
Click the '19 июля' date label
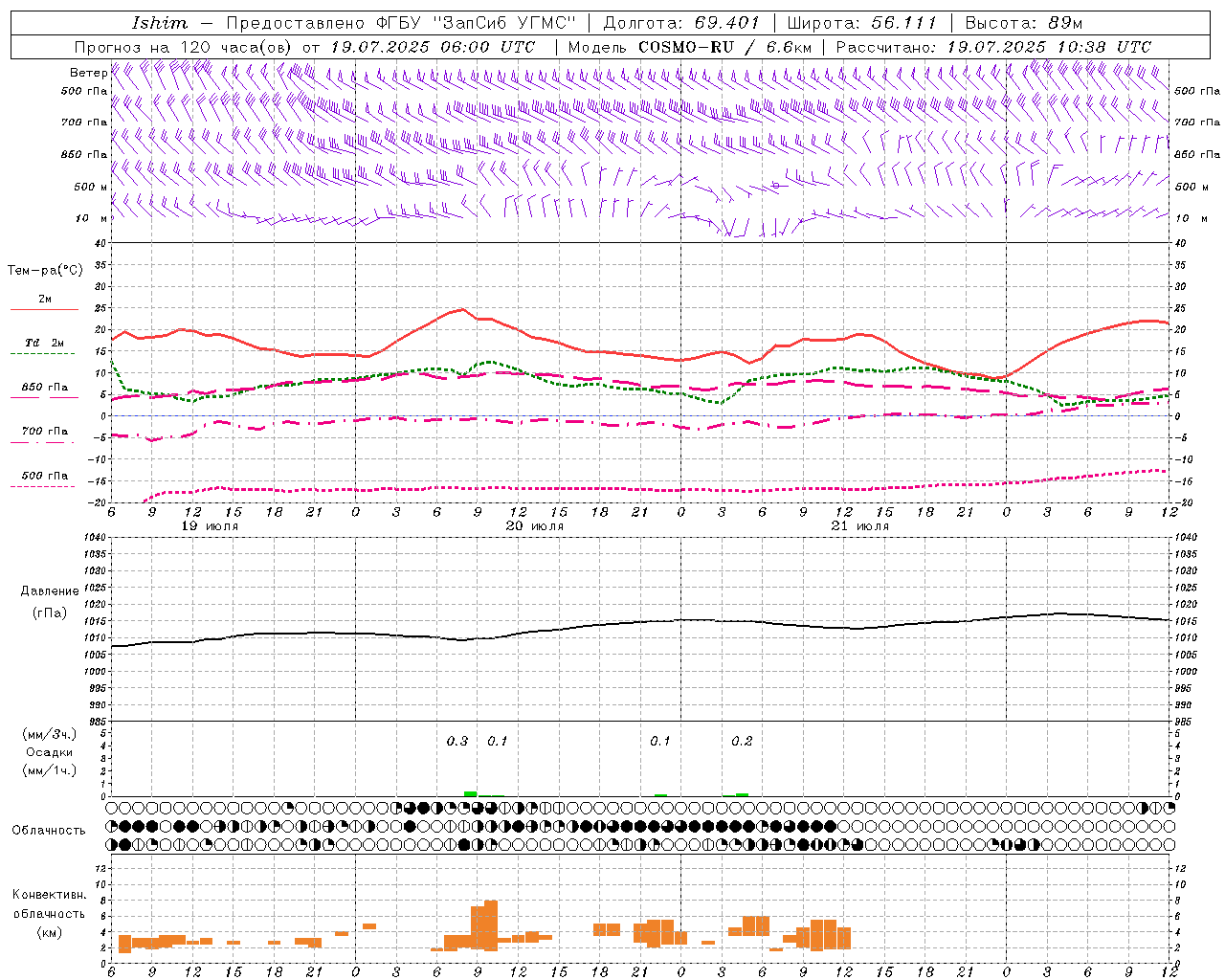point(211,526)
